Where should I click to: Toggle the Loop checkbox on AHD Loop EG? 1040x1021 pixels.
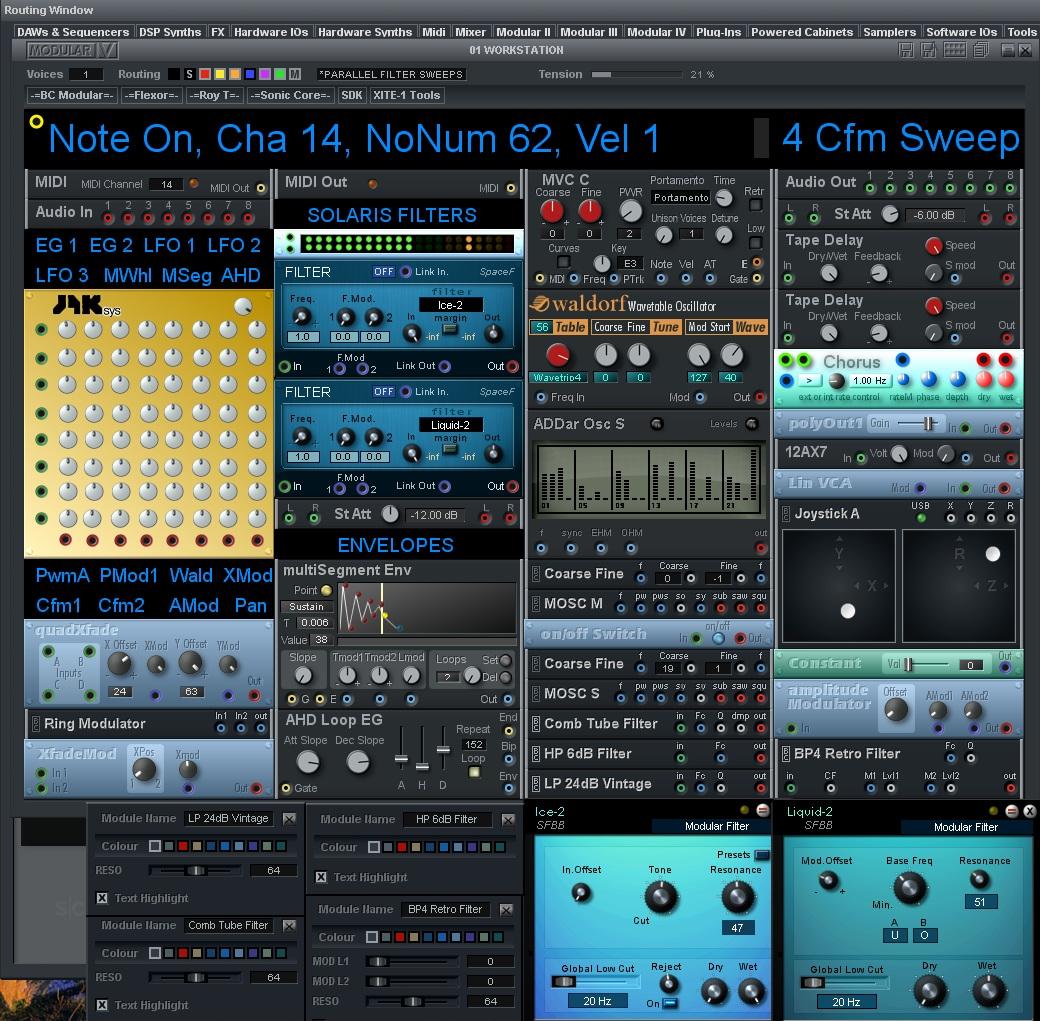click(x=474, y=772)
